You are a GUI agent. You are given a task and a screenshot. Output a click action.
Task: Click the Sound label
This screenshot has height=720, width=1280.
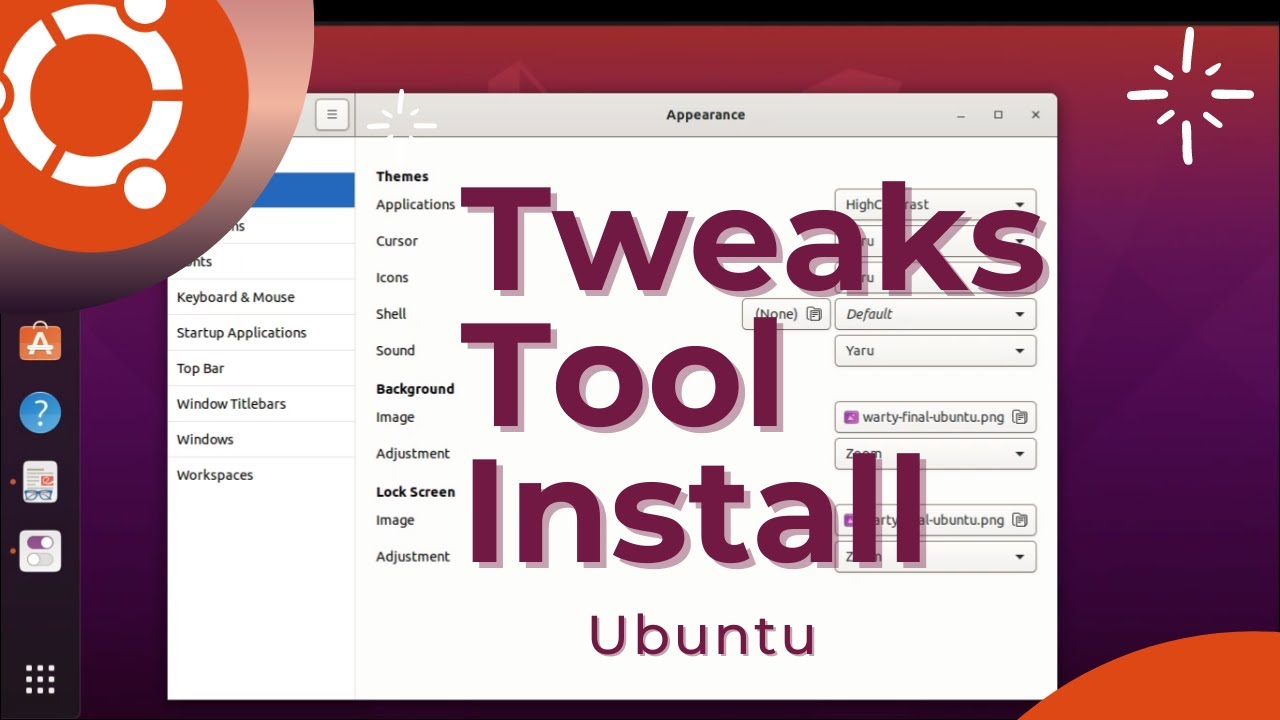click(395, 351)
